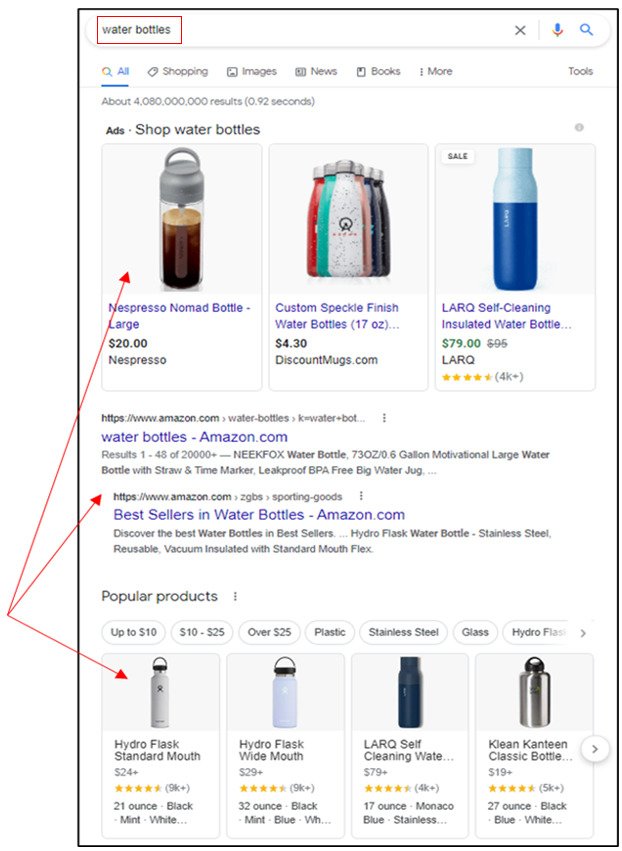Toggle the Stainless Steel filter chip
The image size is (622, 851).
403,632
